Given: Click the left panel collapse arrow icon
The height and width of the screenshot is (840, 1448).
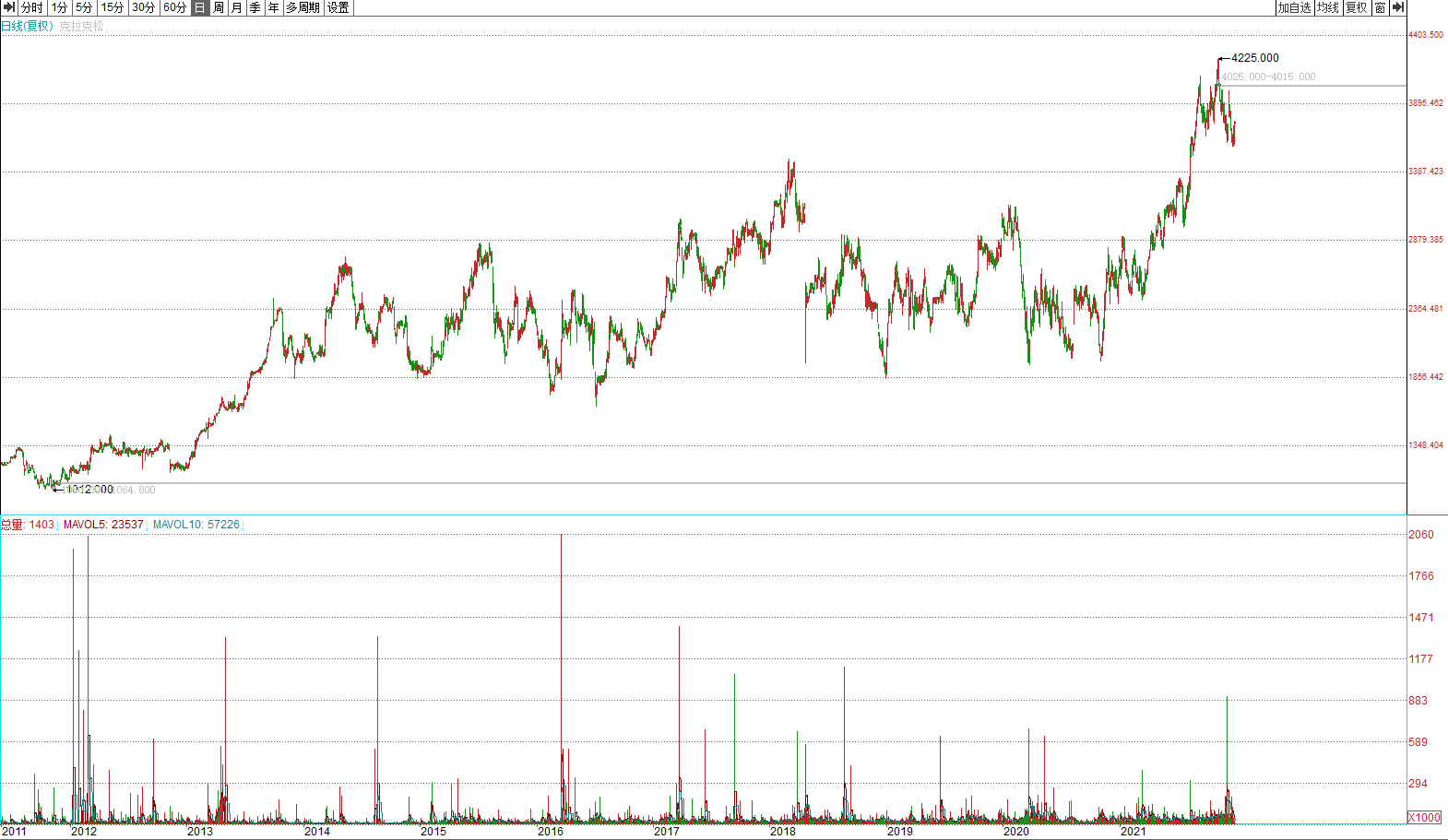Looking at the screenshot, I should point(9,7).
